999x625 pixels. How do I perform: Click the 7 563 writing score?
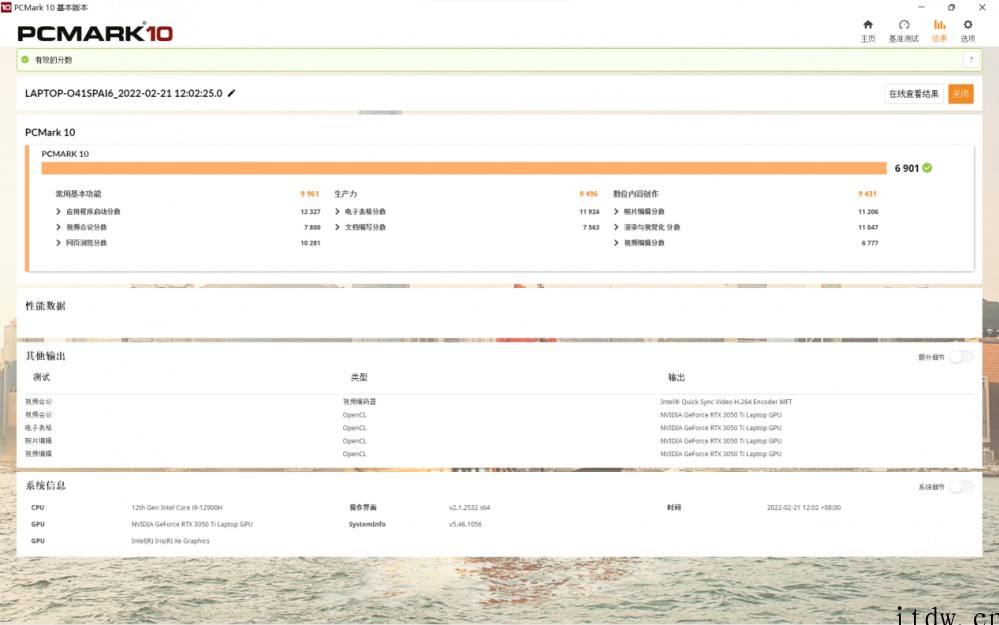[591, 227]
